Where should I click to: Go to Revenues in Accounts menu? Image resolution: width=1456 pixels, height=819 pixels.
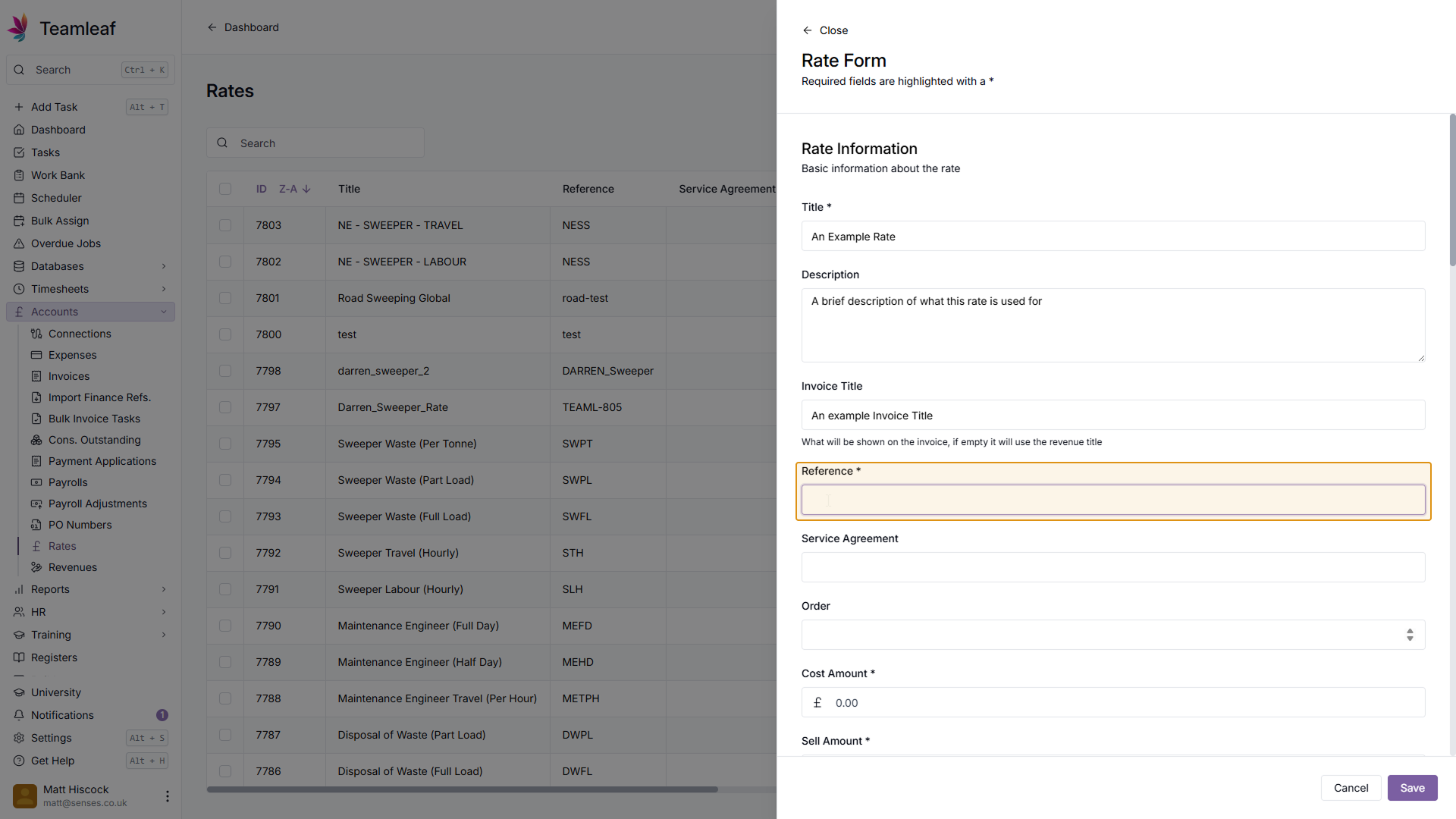72,567
